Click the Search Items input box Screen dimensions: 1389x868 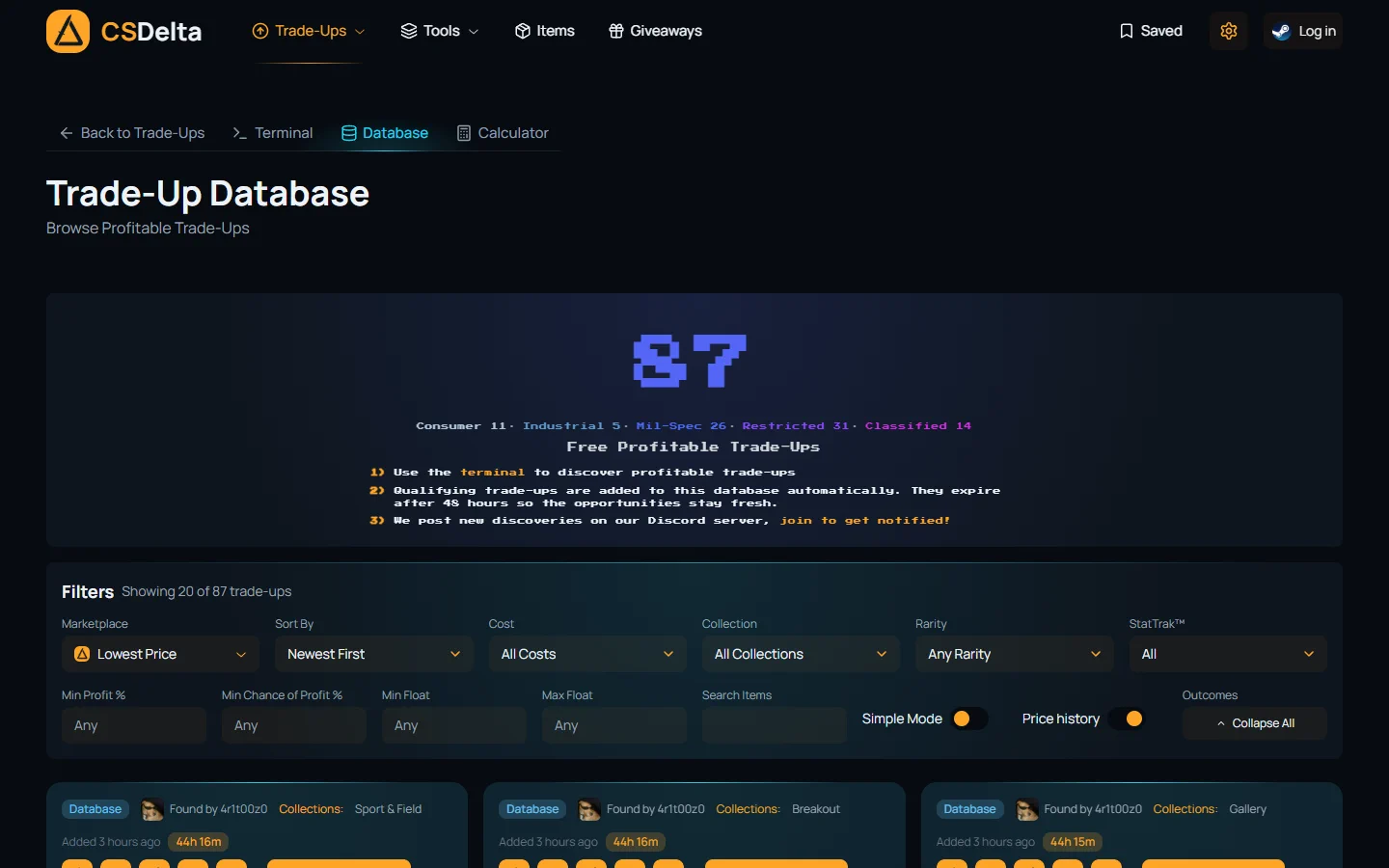point(775,725)
